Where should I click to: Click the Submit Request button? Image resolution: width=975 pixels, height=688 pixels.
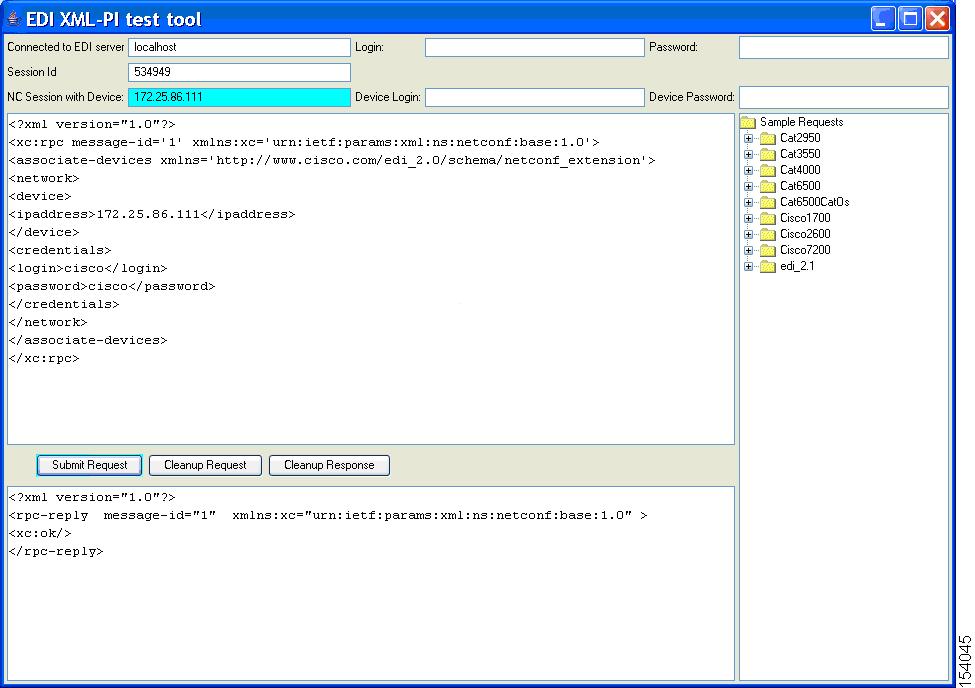click(90, 465)
